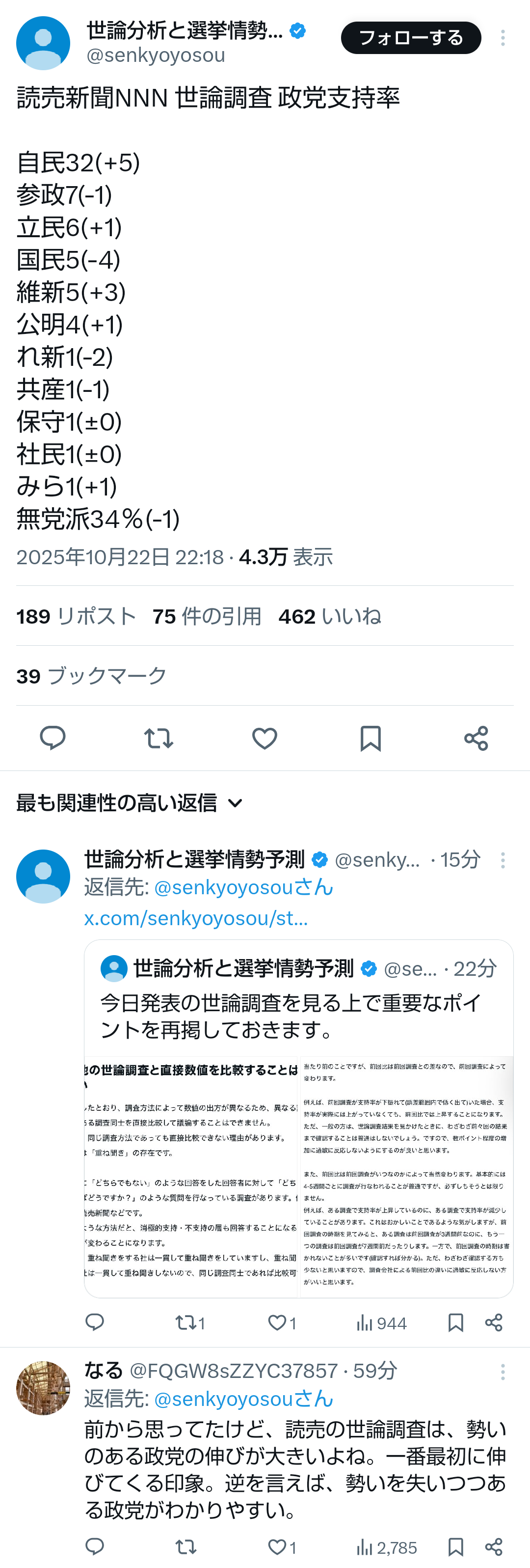Repost the main party support post
530x1568 pixels.
click(158, 738)
